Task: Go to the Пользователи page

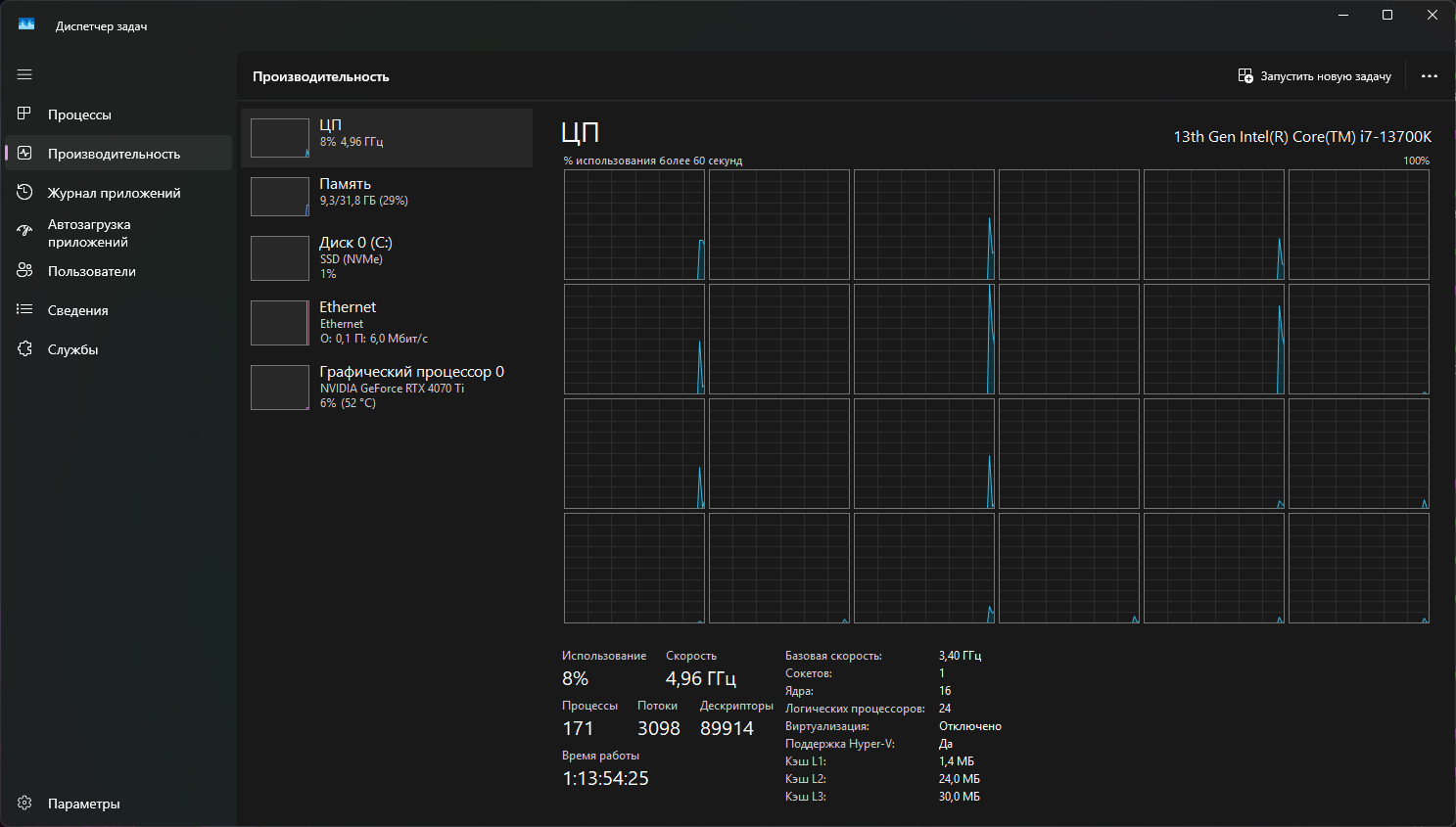Action: tap(92, 271)
